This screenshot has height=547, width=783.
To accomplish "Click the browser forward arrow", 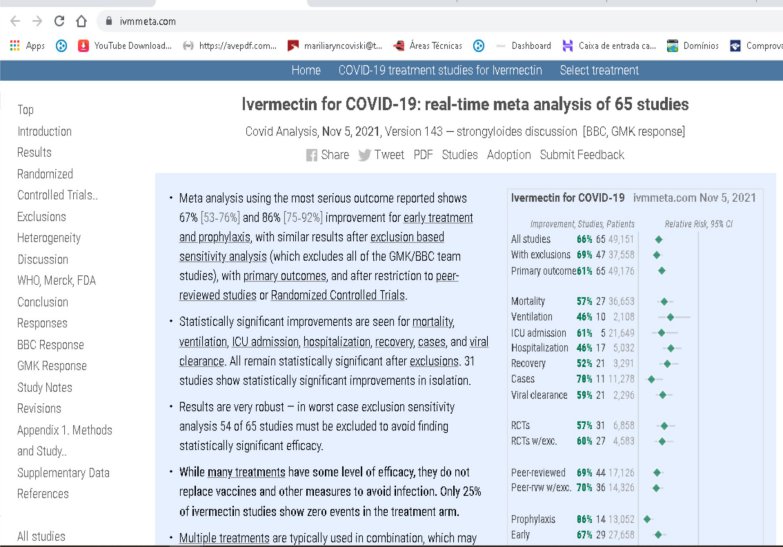I will (x=37, y=20).
